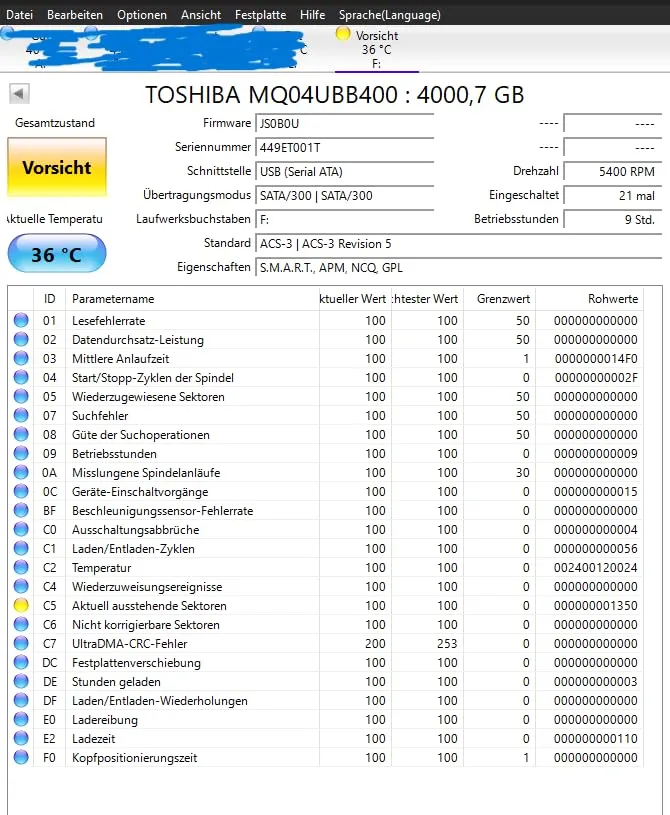
Task: Click the status icon for Güte der Suchoperationen
Action: pos(21,435)
